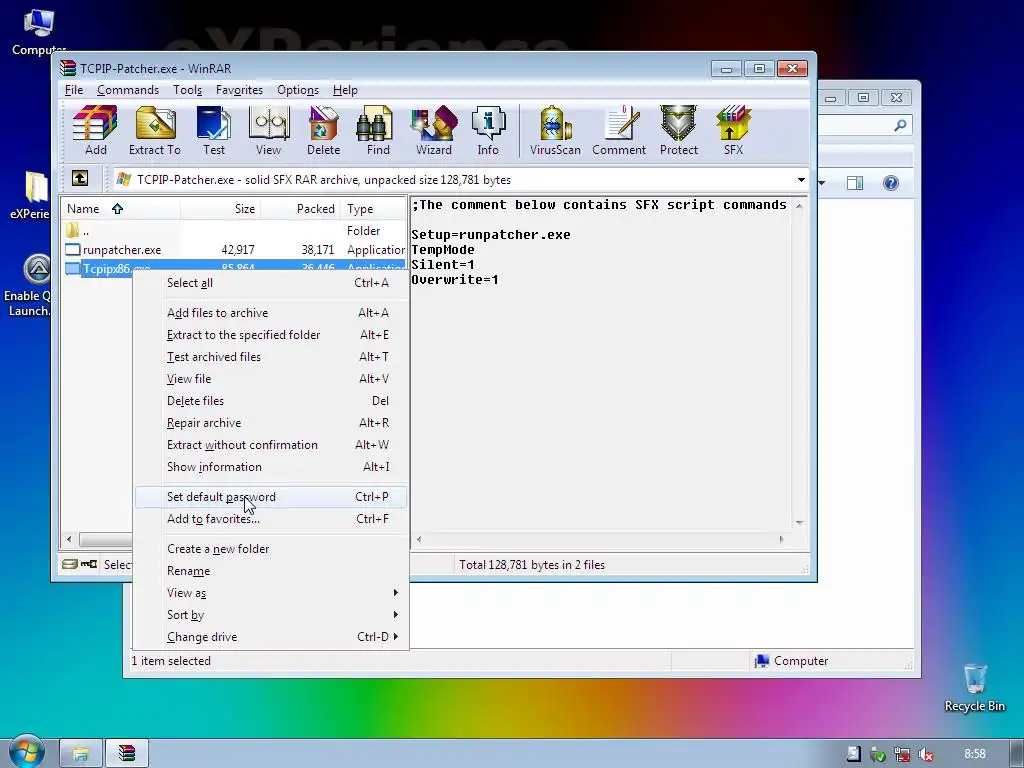Select the runpatcher.exe file row
This screenshot has width=1024, height=768.
(234, 249)
